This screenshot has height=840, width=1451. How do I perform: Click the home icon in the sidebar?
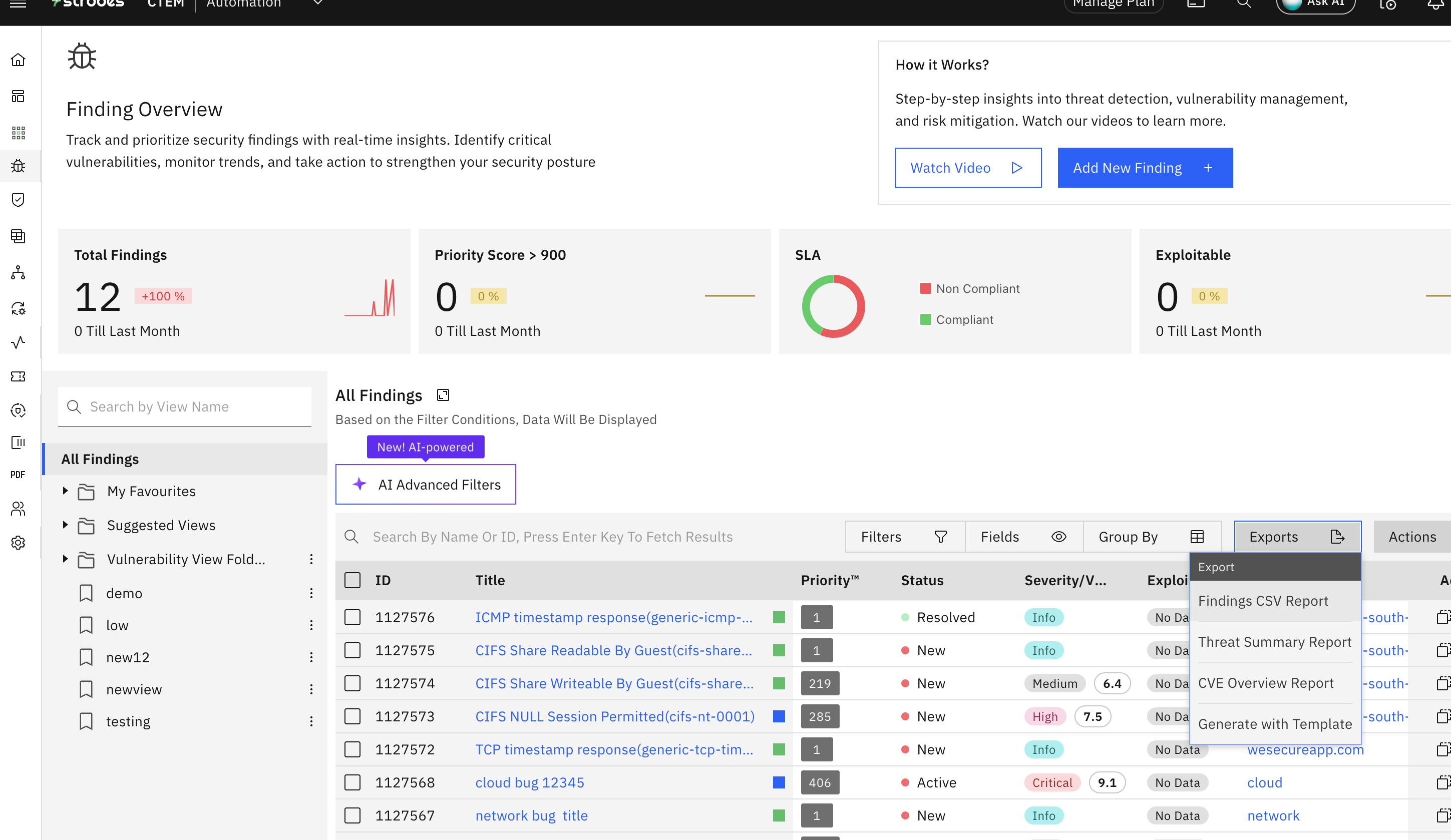pyautogui.click(x=18, y=60)
